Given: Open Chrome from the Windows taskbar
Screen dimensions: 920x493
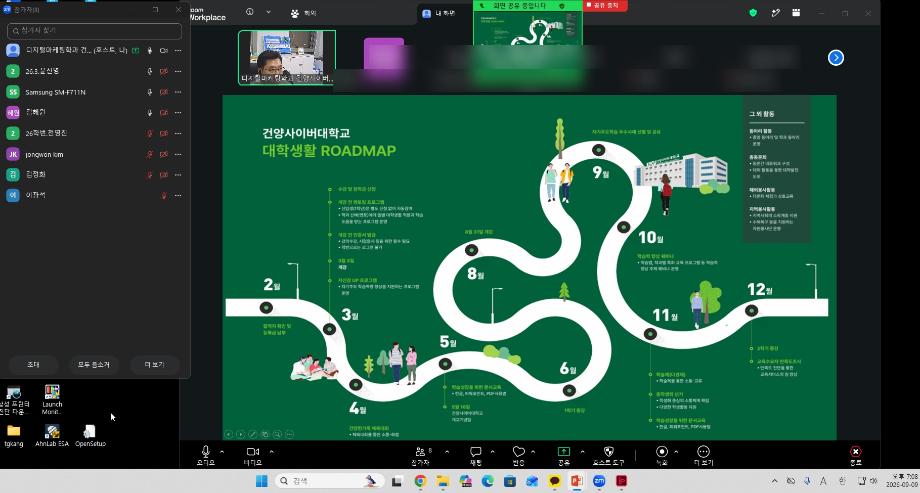Looking at the screenshot, I should click(420, 481).
